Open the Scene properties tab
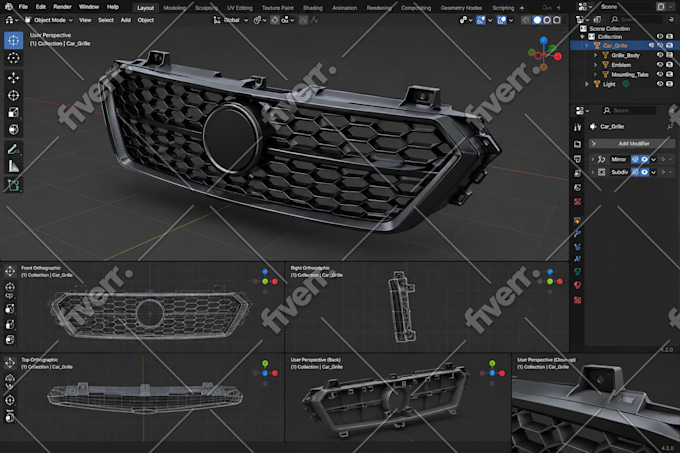 [577, 187]
